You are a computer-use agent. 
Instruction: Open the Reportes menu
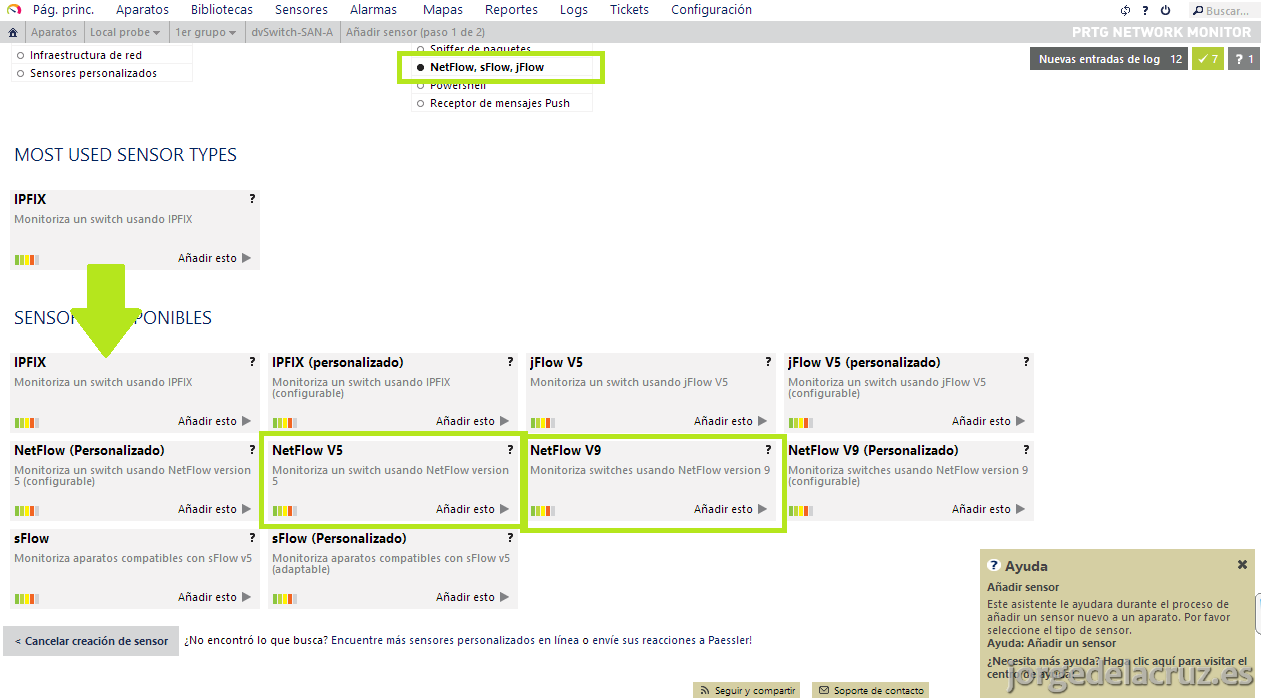tap(511, 10)
